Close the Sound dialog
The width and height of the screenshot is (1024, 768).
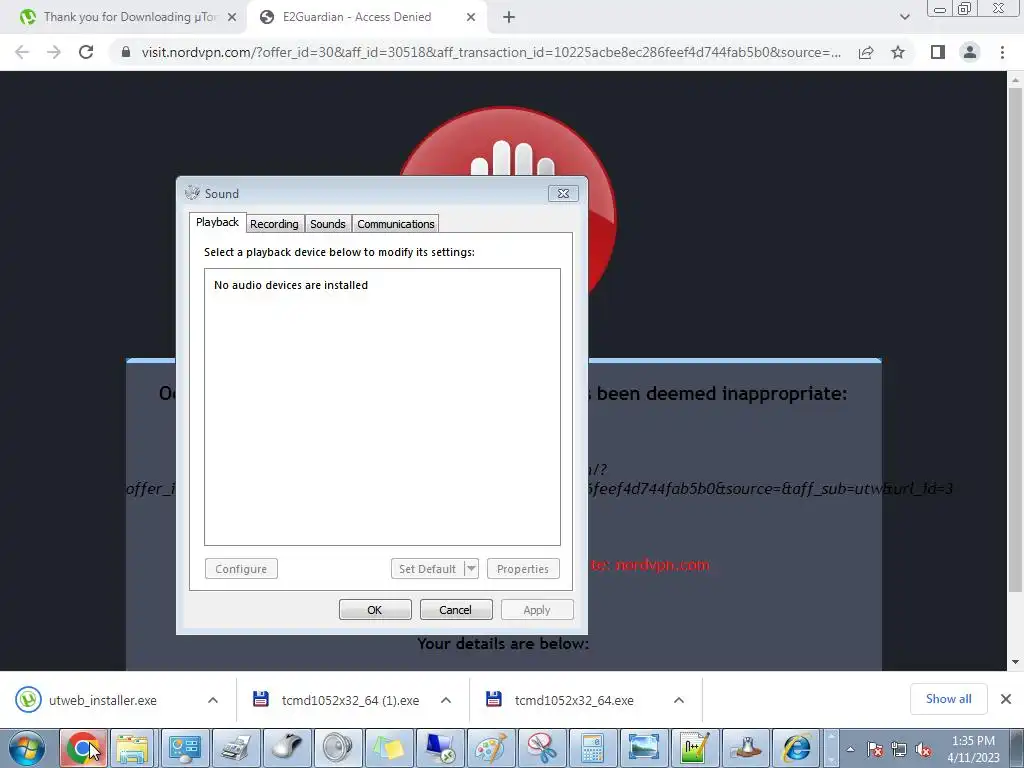(563, 193)
